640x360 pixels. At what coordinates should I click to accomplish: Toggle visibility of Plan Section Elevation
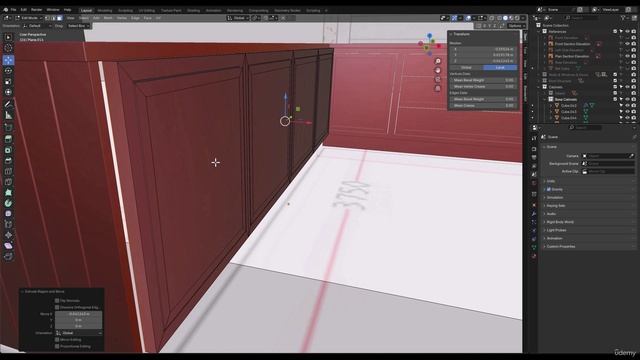click(627, 56)
